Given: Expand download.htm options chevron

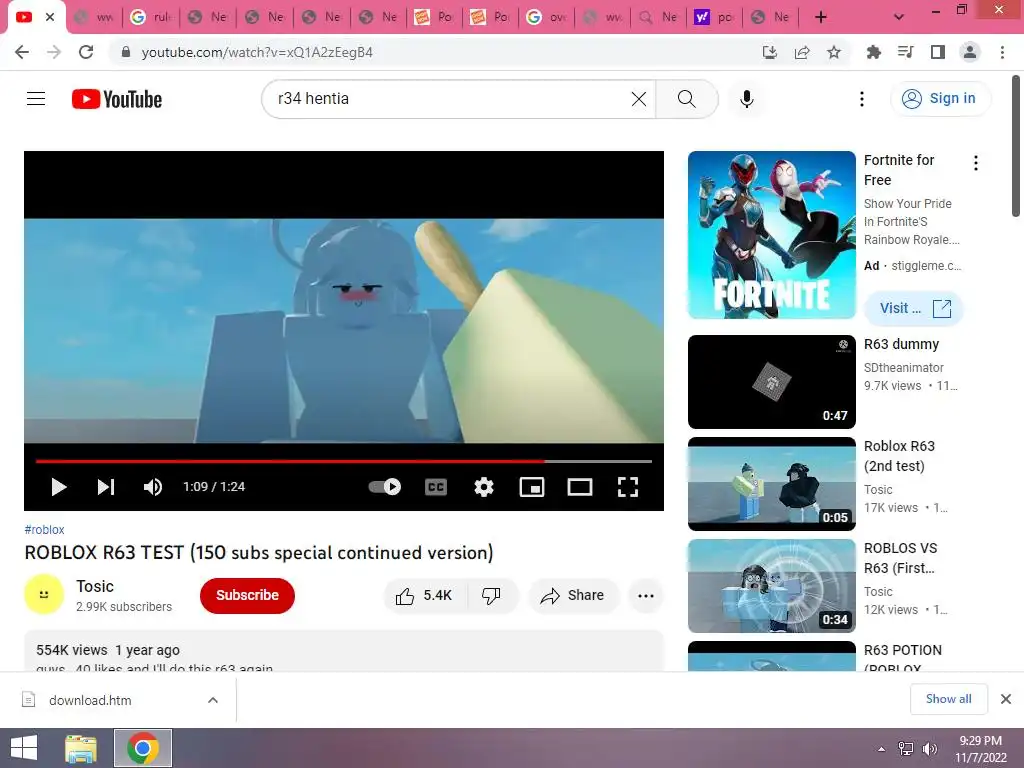Looking at the screenshot, I should (213, 700).
